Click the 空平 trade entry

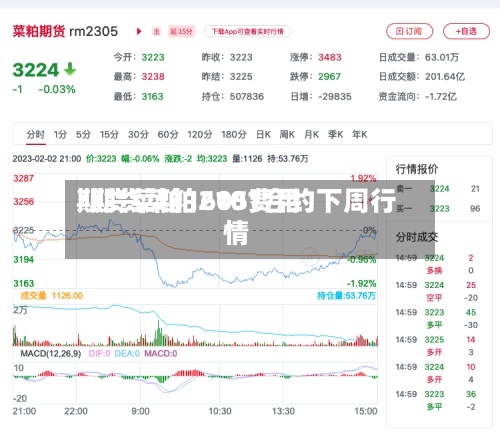434,298
